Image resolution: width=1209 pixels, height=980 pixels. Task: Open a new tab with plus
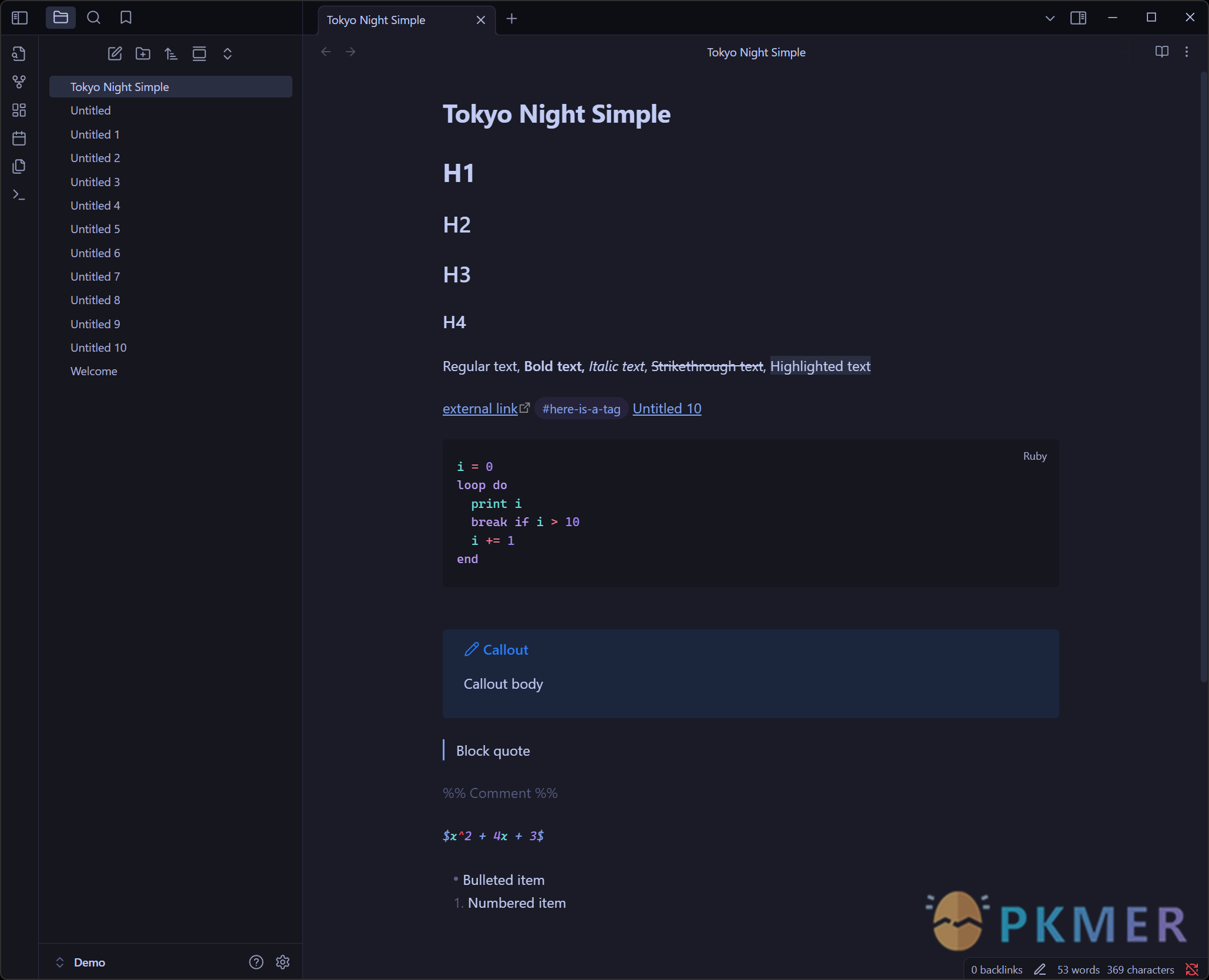pyautogui.click(x=511, y=19)
